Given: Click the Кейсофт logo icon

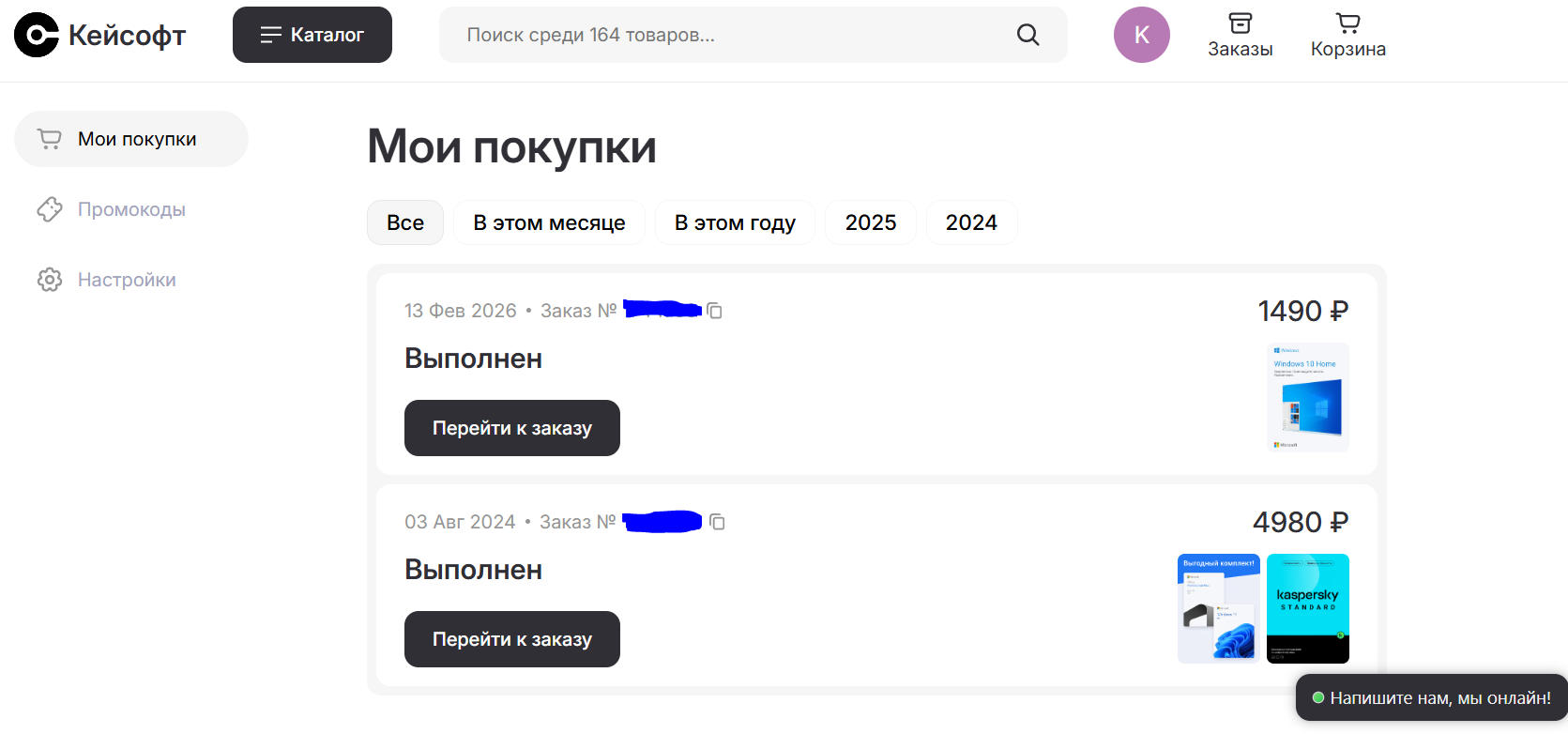Looking at the screenshot, I should click(x=37, y=36).
